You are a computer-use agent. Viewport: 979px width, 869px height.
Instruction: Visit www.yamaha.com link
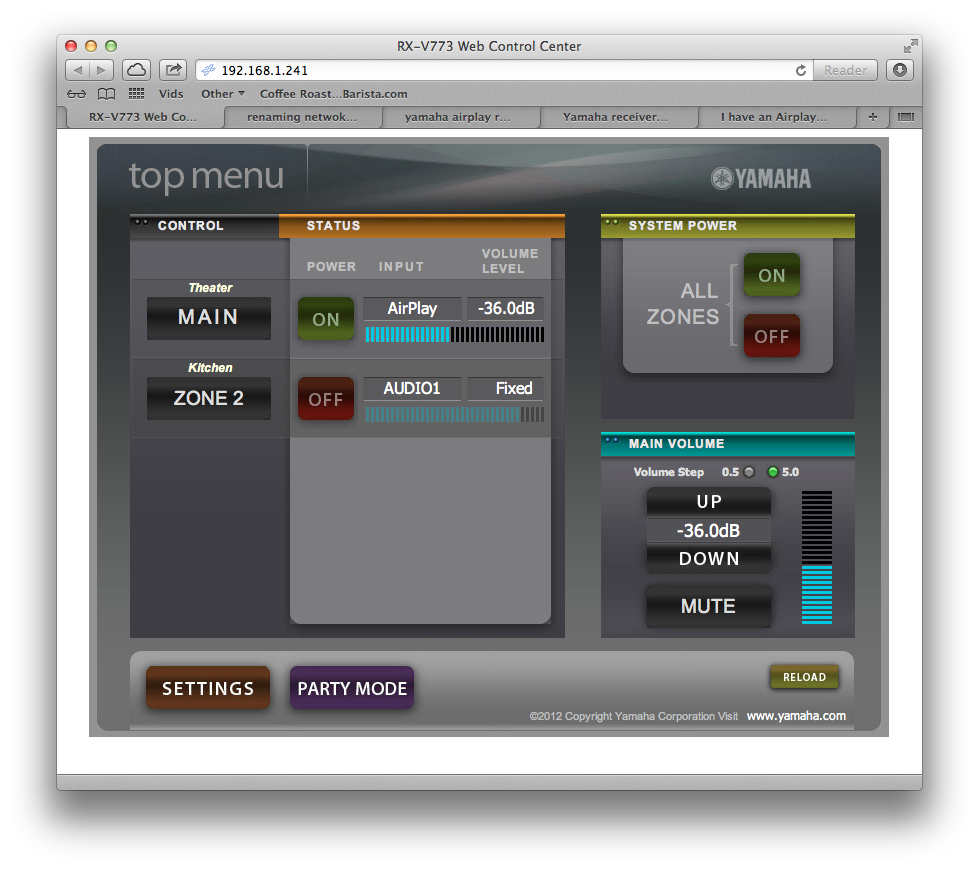tap(796, 716)
